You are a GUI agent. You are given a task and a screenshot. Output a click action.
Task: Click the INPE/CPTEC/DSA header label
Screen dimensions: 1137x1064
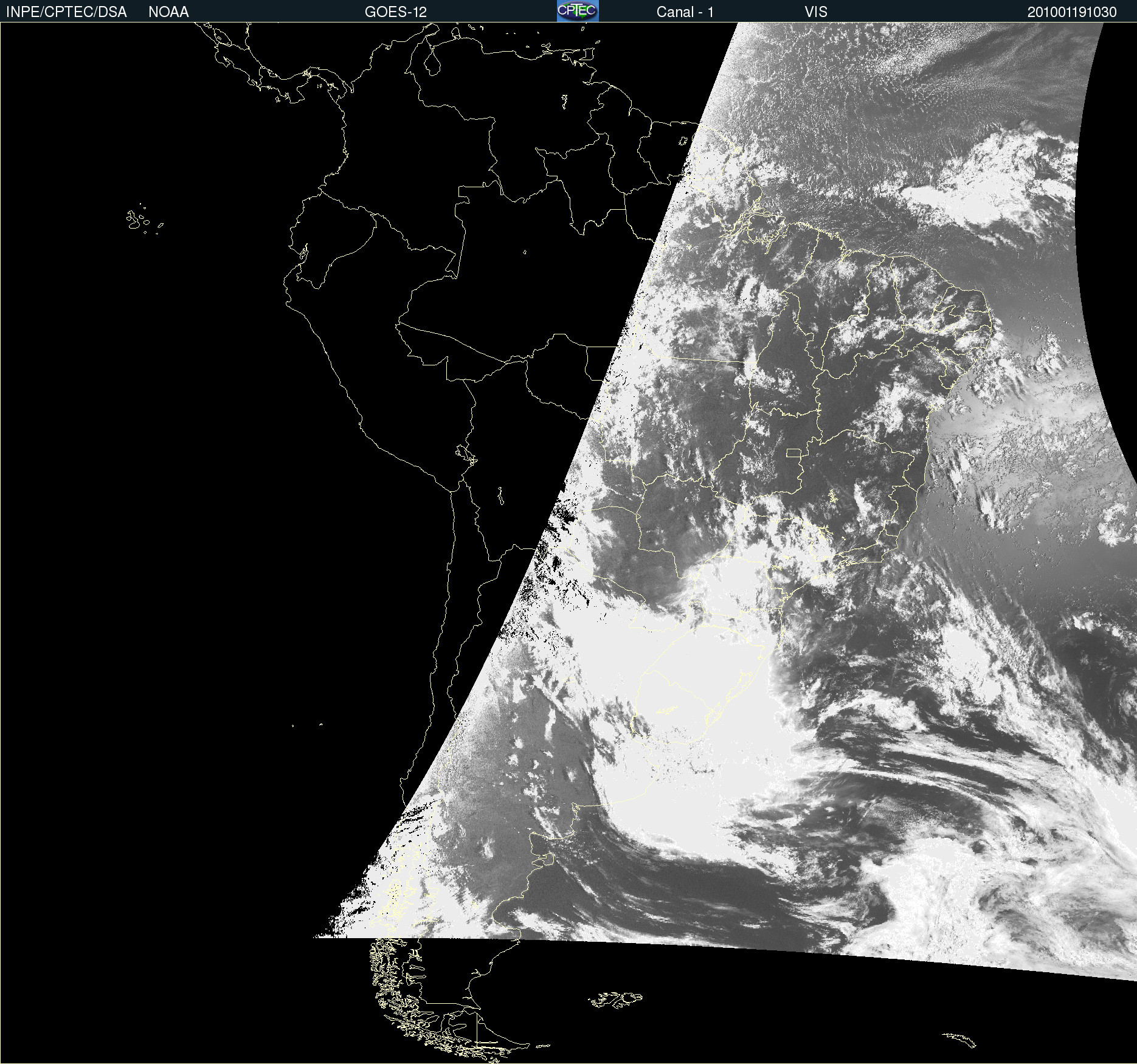click(x=66, y=12)
